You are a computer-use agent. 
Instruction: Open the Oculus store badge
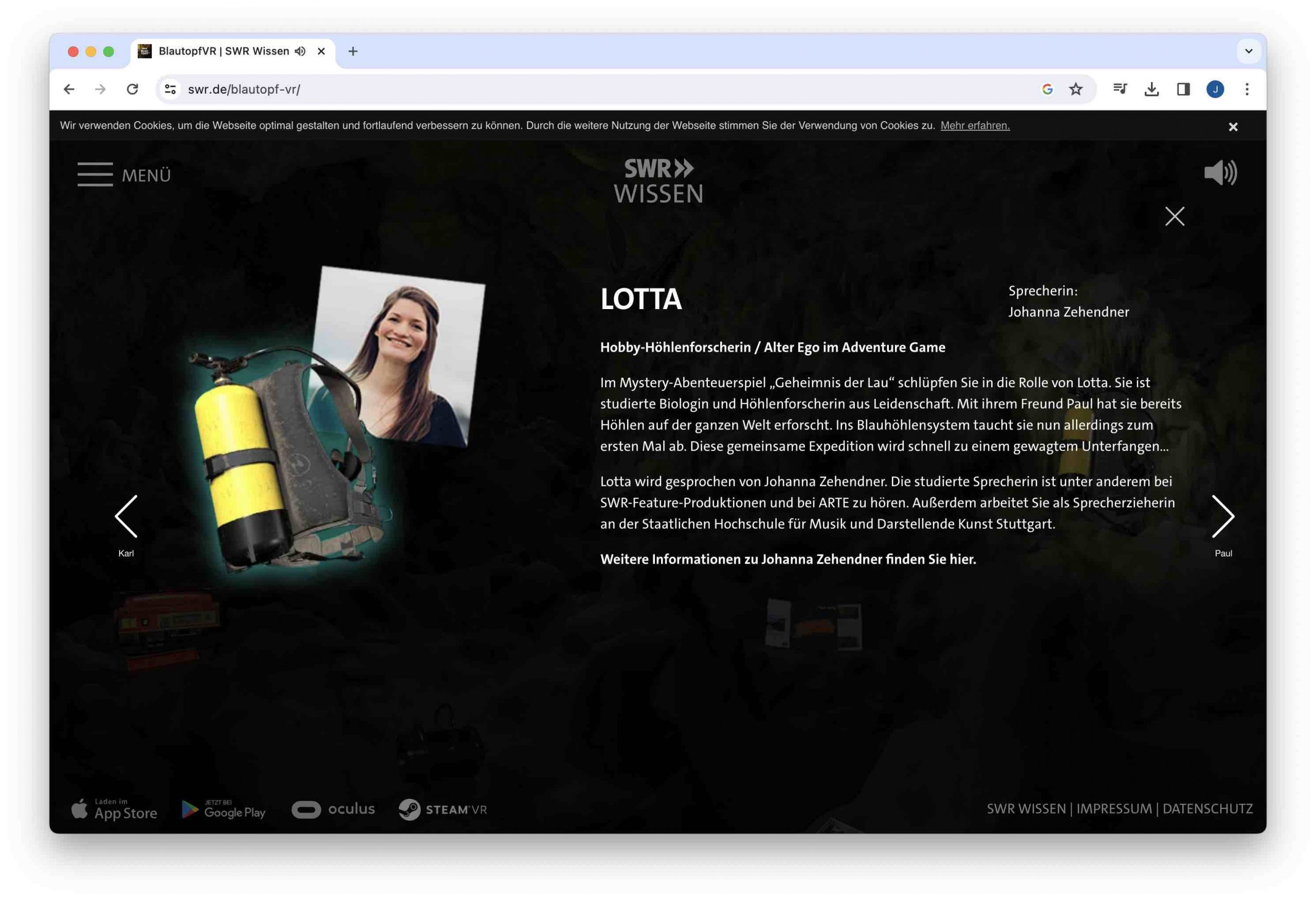click(x=333, y=809)
